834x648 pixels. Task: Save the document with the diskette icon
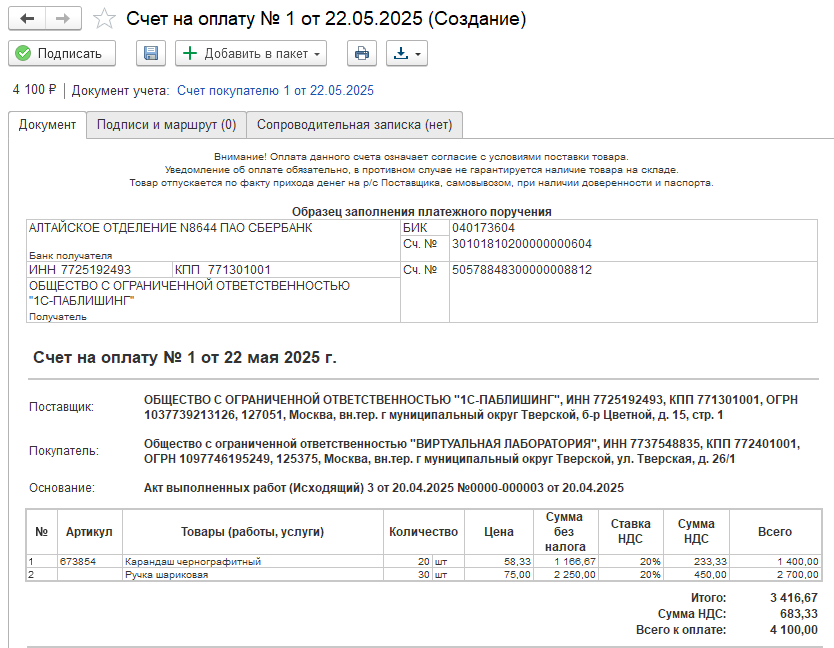click(150, 53)
